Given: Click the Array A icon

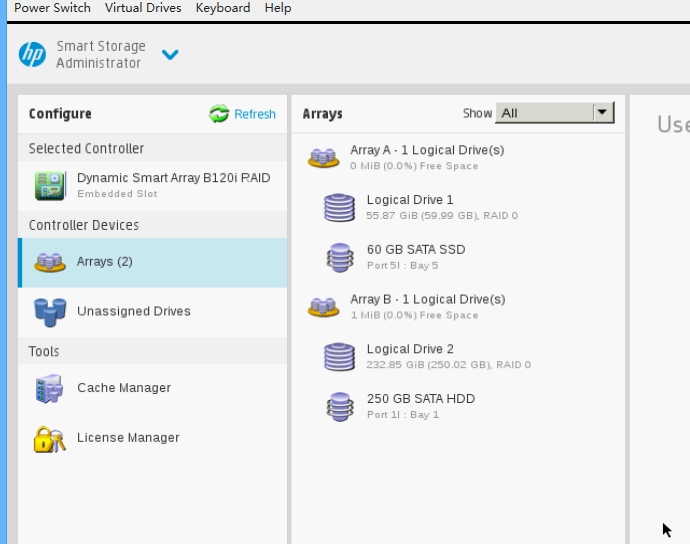Looking at the screenshot, I should coord(323,158).
